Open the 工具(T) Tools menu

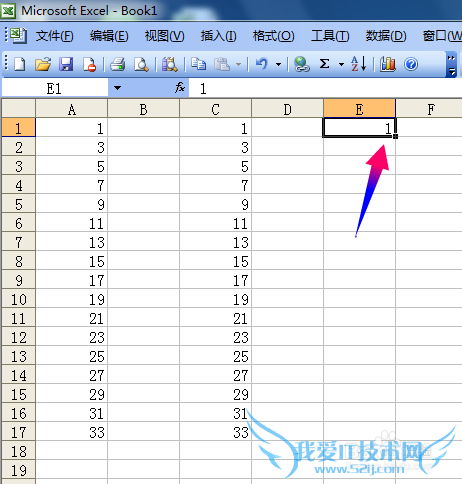pyautogui.click(x=330, y=36)
